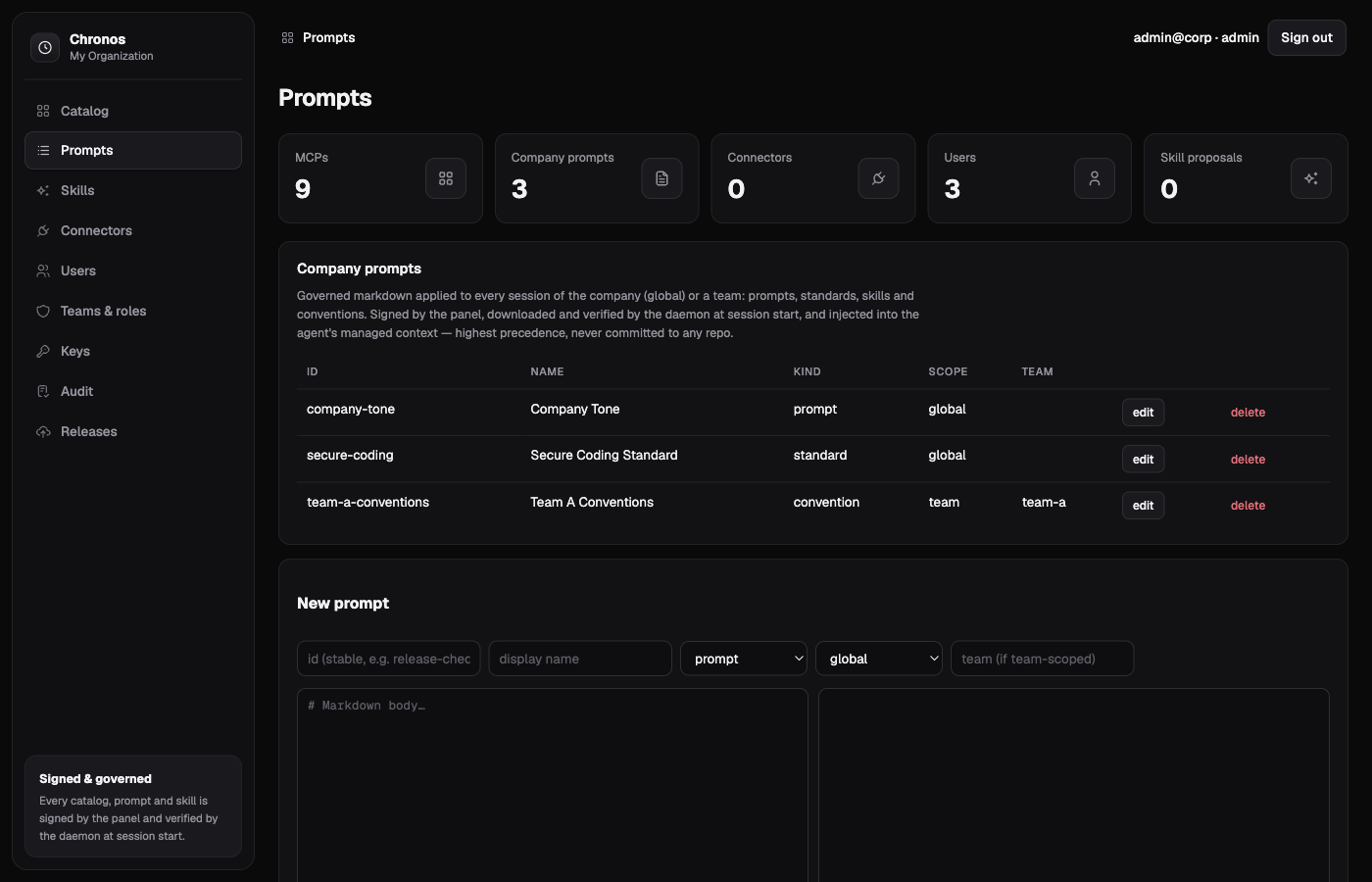Click the Users people icon in sidebar
This screenshot has width=1372, height=882.
click(43, 270)
